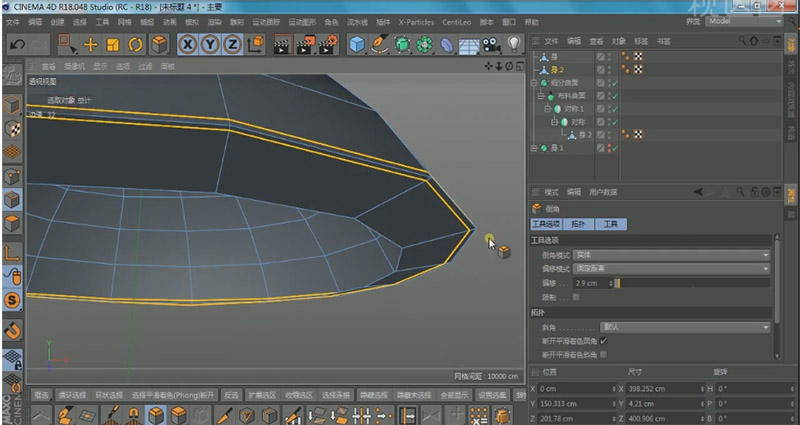Enable 断开平滑着色斜角 checkbox

coord(604,354)
